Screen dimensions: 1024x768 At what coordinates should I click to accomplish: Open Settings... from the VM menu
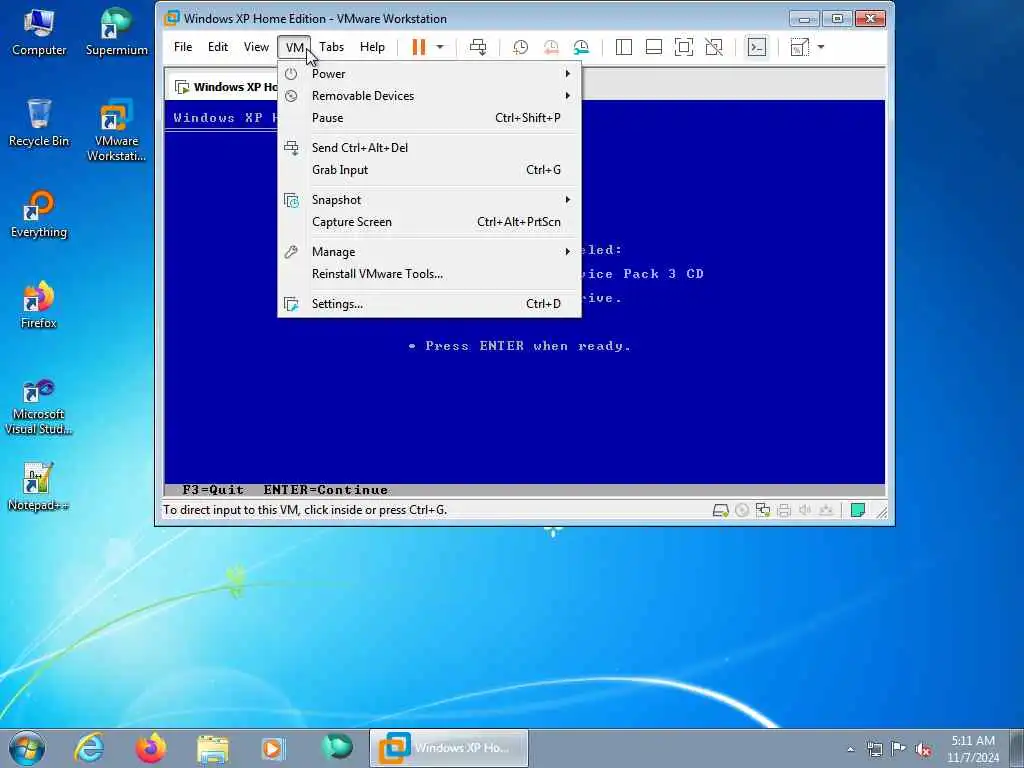429,304
